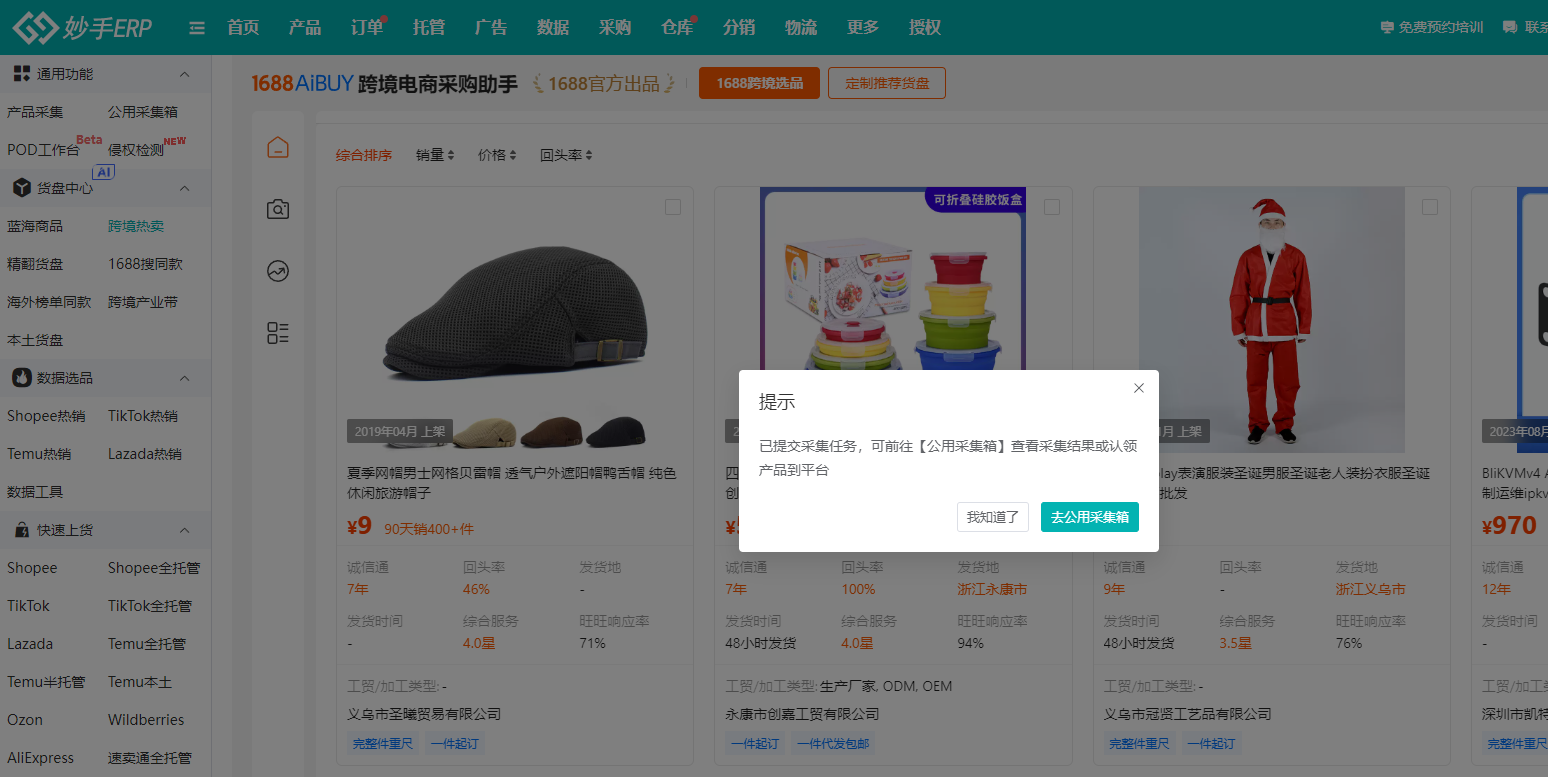The height and width of the screenshot is (777, 1548).
Task: Tick the checkbox on the silicone lunchbox card
Action: (1051, 207)
